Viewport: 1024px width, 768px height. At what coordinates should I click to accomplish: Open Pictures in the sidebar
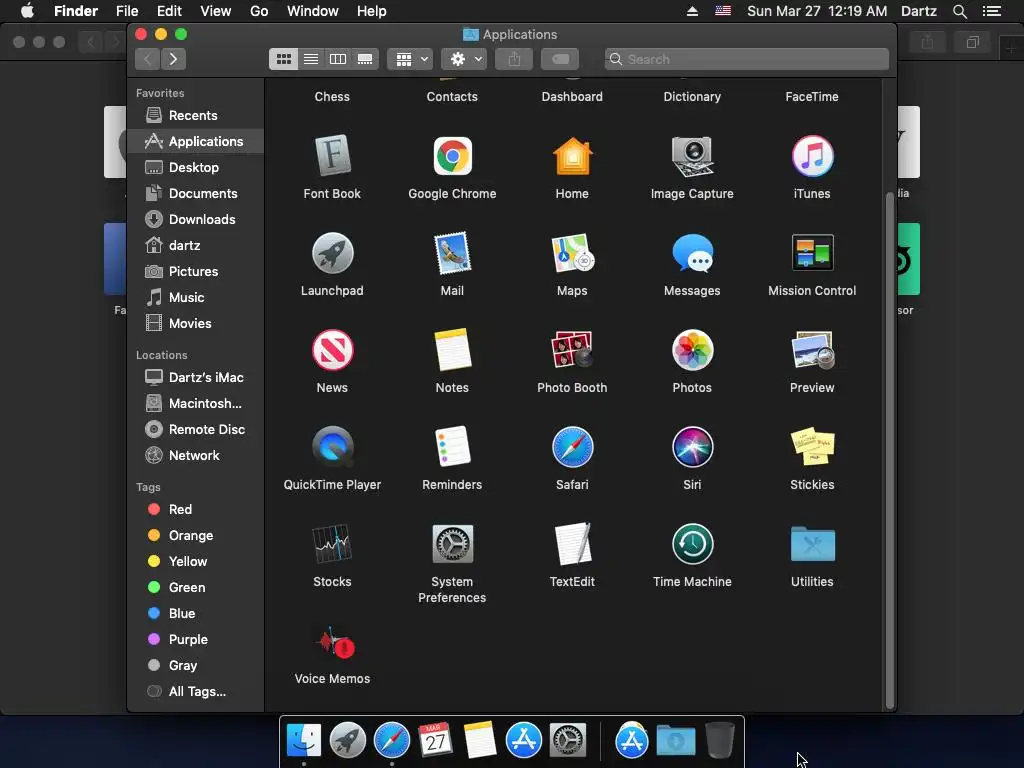195,272
